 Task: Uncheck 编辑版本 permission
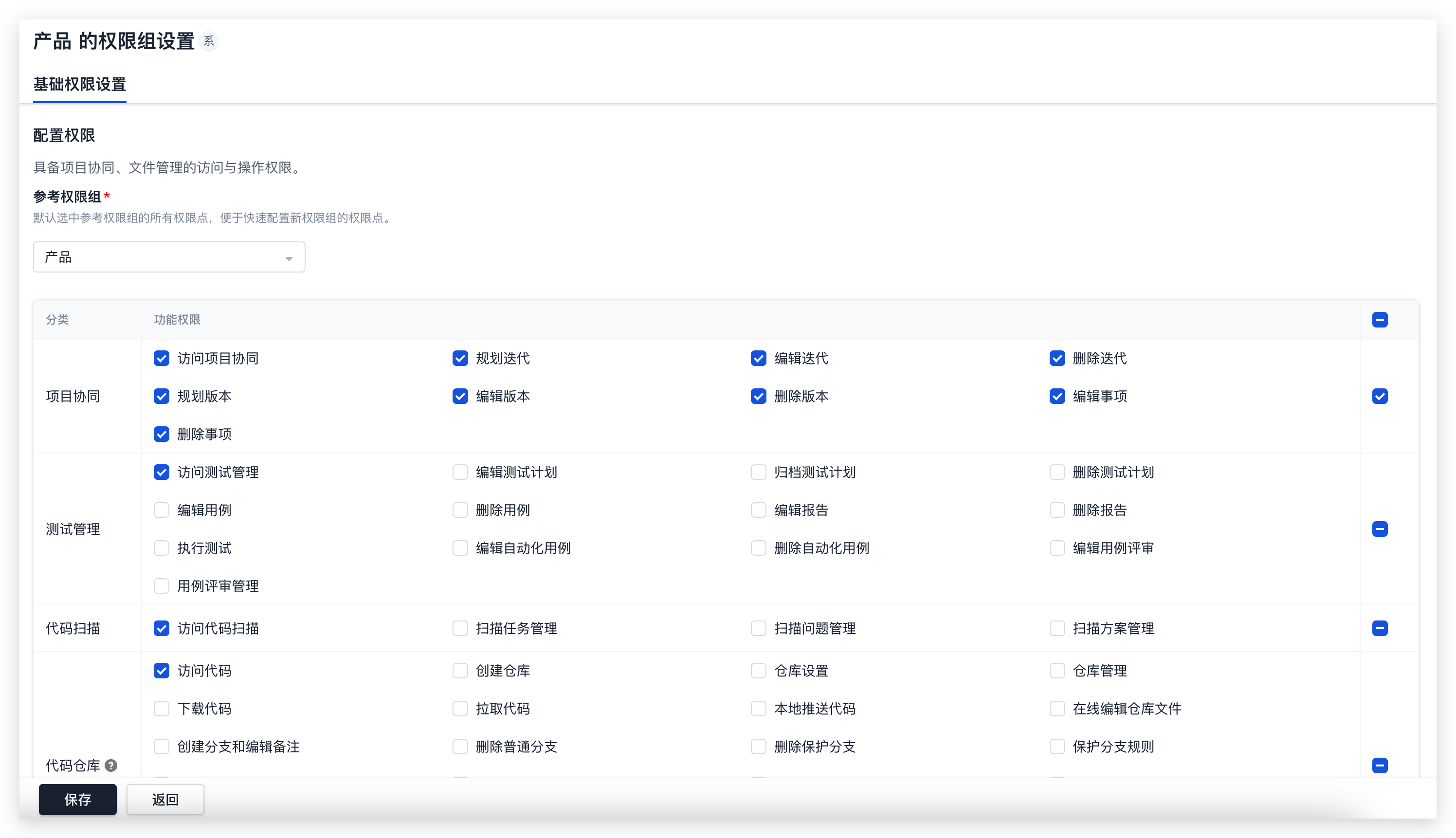tap(460, 396)
